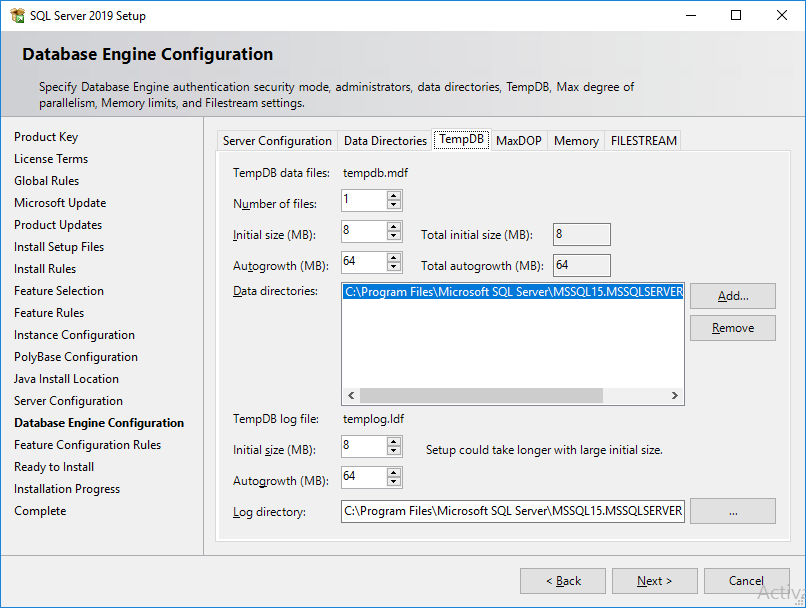This screenshot has height=608, width=806.
Task: Go to previous page with Back button
Action: click(563, 581)
